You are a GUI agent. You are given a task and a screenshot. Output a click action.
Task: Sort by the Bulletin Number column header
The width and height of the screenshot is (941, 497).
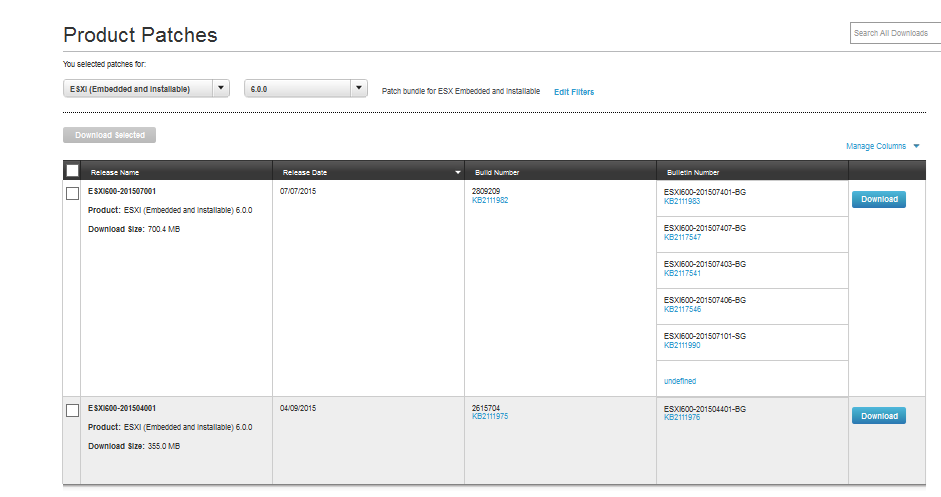pyautogui.click(x=693, y=172)
